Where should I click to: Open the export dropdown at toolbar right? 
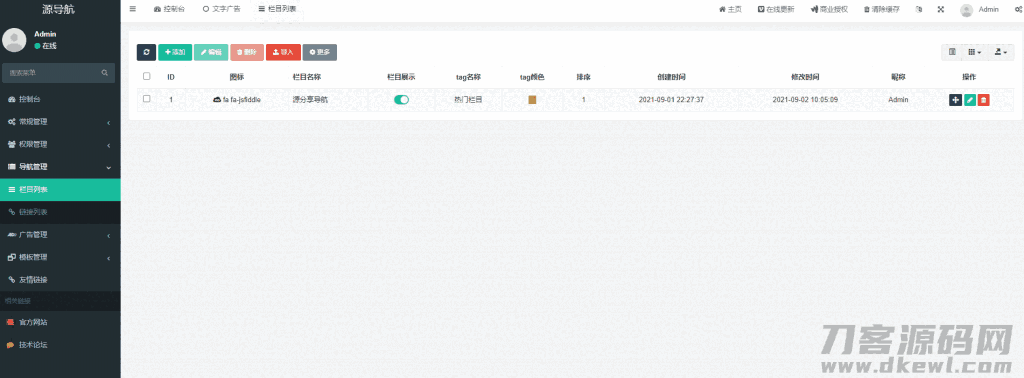tap(1000, 52)
